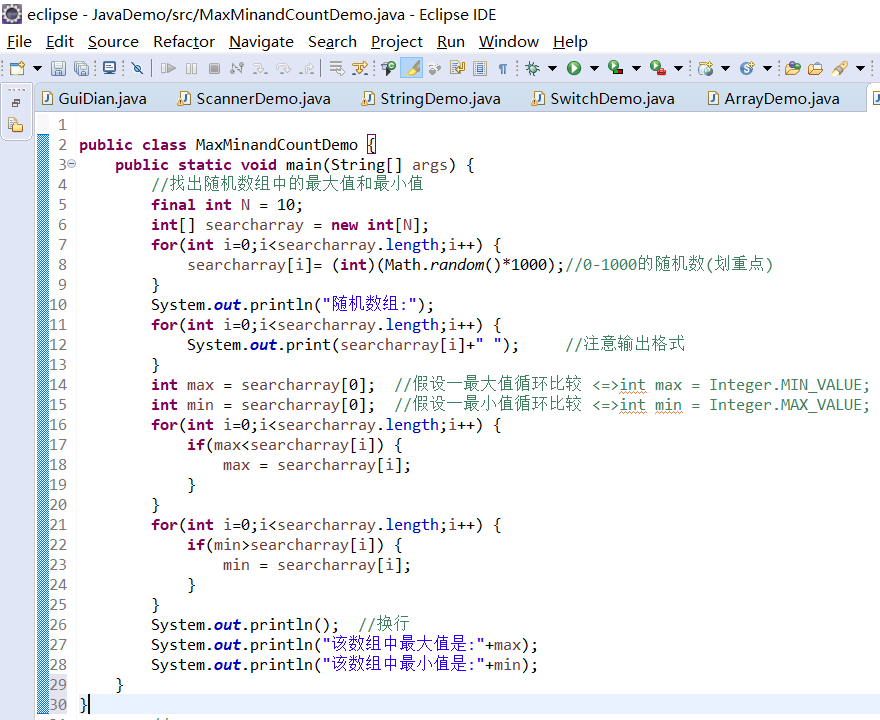Click line number 14 in the gutter

(x=58, y=385)
